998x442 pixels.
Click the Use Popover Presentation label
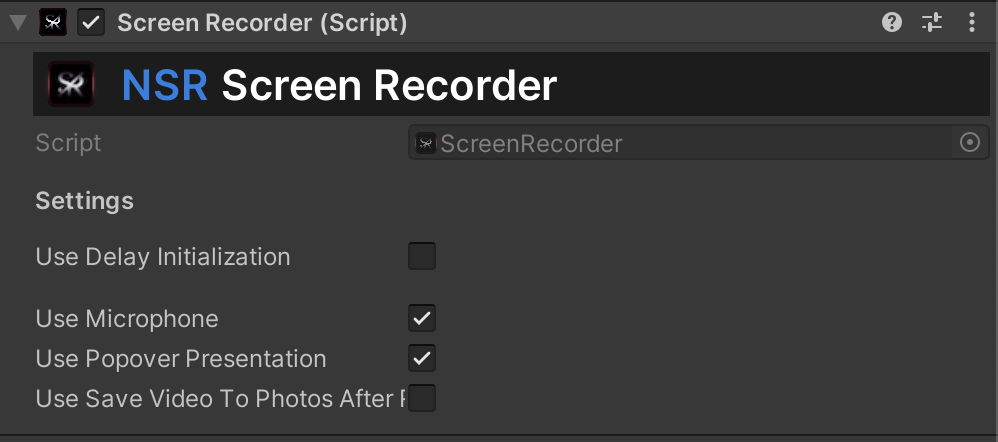(181, 359)
